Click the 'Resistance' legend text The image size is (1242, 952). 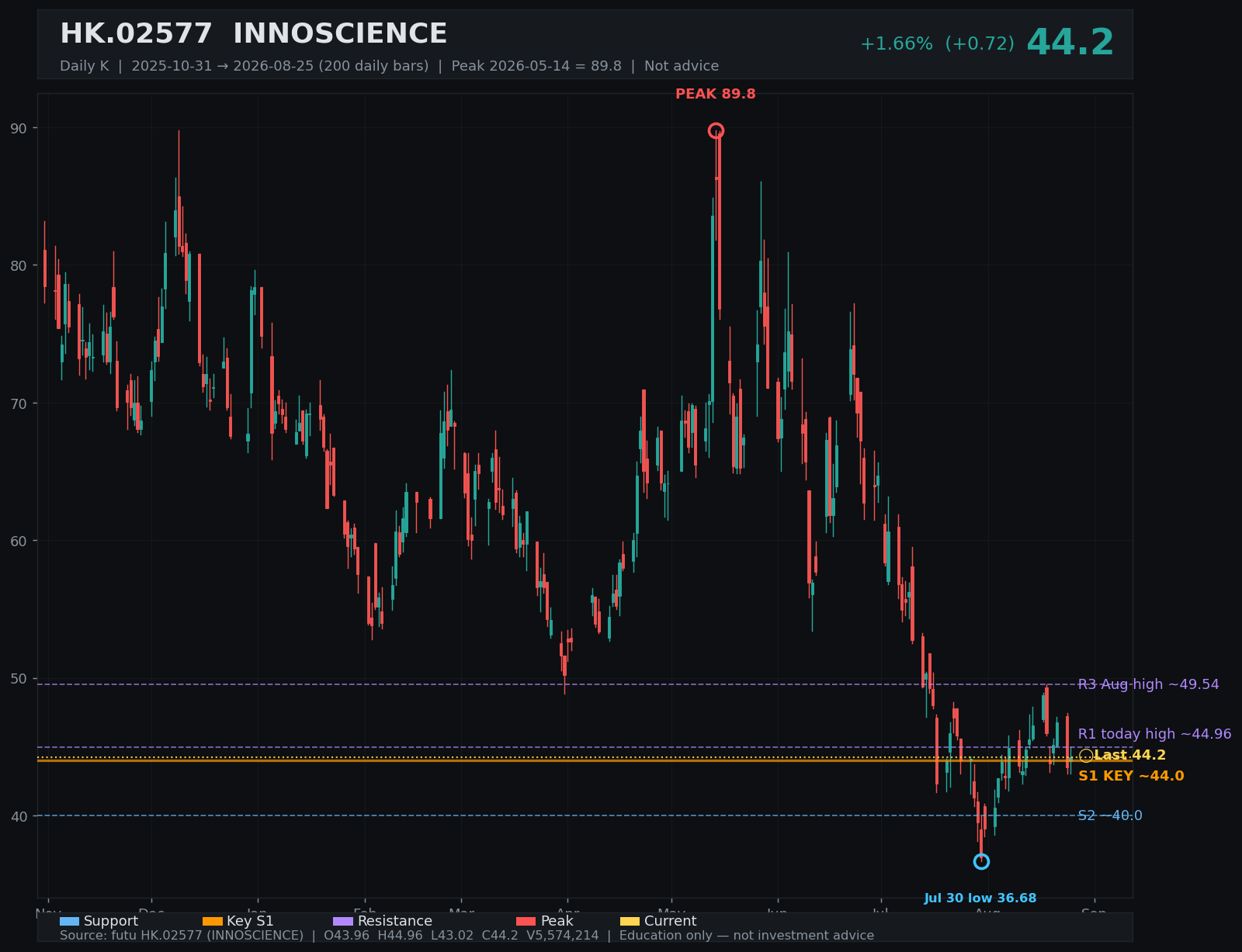[395, 921]
